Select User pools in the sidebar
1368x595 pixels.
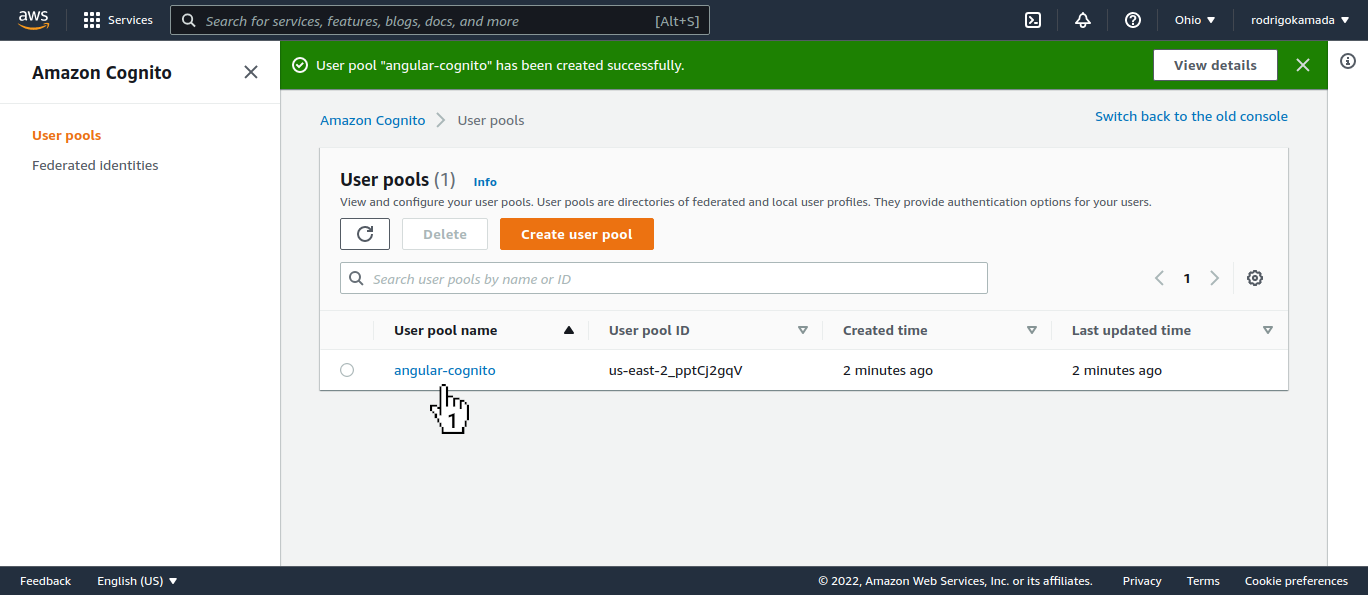[66, 135]
